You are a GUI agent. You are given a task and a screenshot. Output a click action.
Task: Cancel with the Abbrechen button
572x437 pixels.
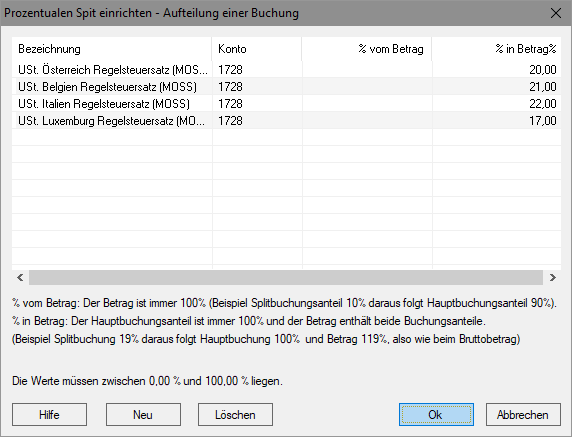click(x=523, y=414)
